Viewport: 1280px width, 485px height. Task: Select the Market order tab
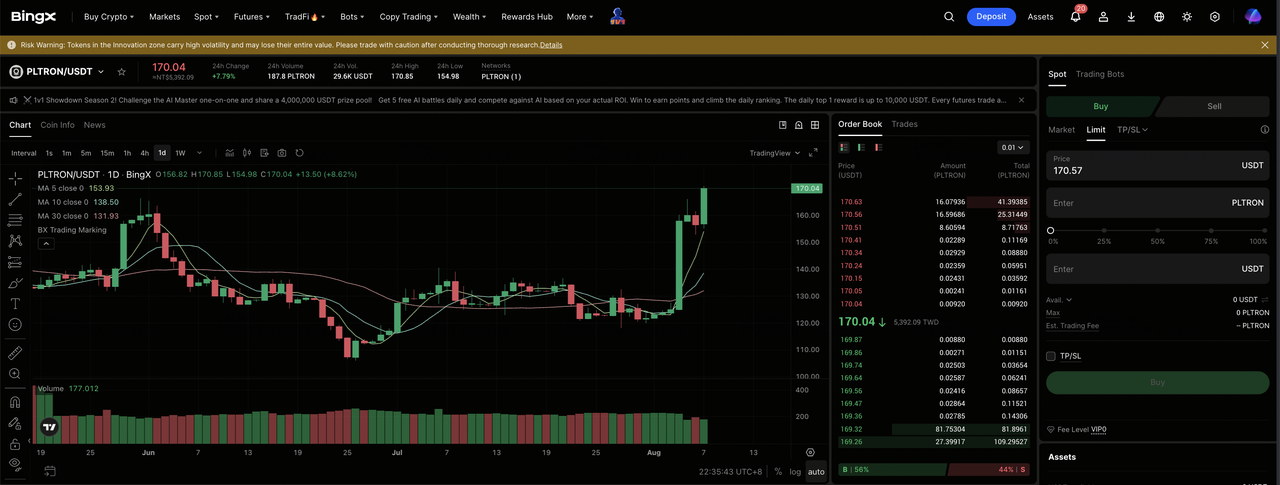coord(1061,130)
